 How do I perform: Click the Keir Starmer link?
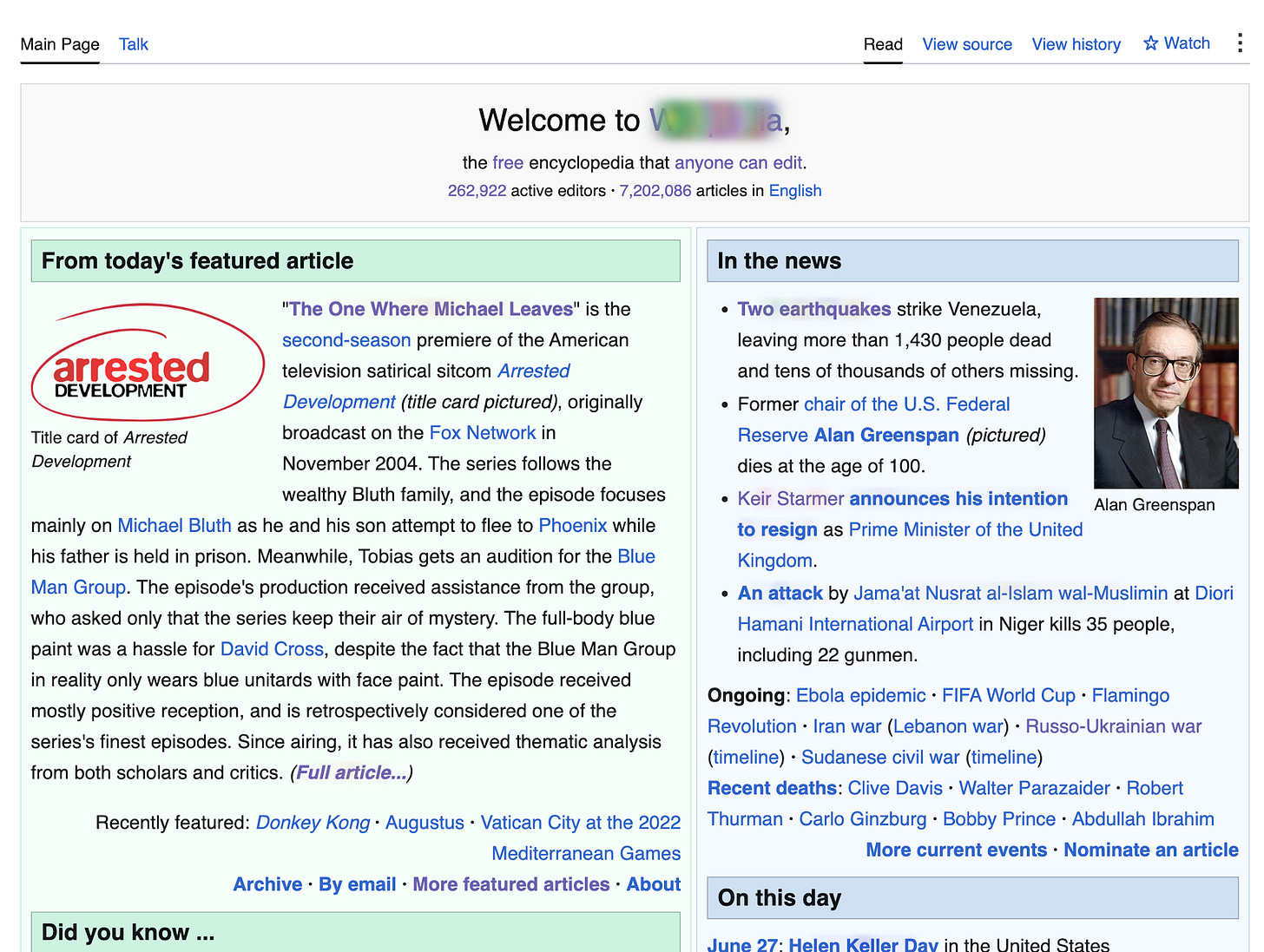(791, 499)
